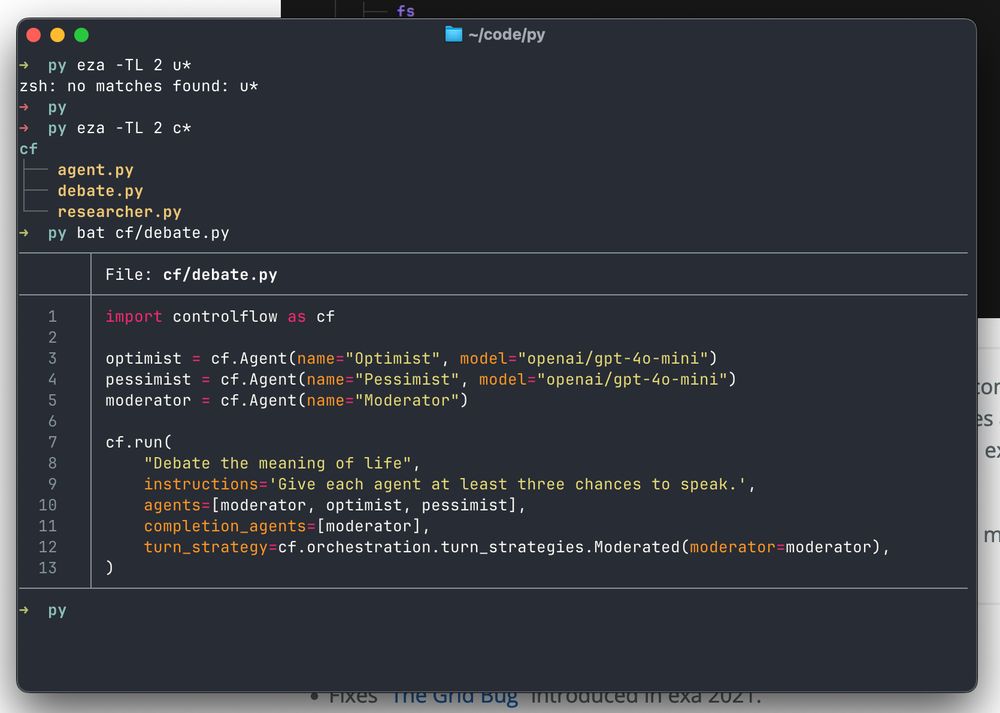Image resolution: width=1000 pixels, height=713 pixels.
Task: Click the 'File: cf/debate.py' header
Action: (x=191, y=275)
